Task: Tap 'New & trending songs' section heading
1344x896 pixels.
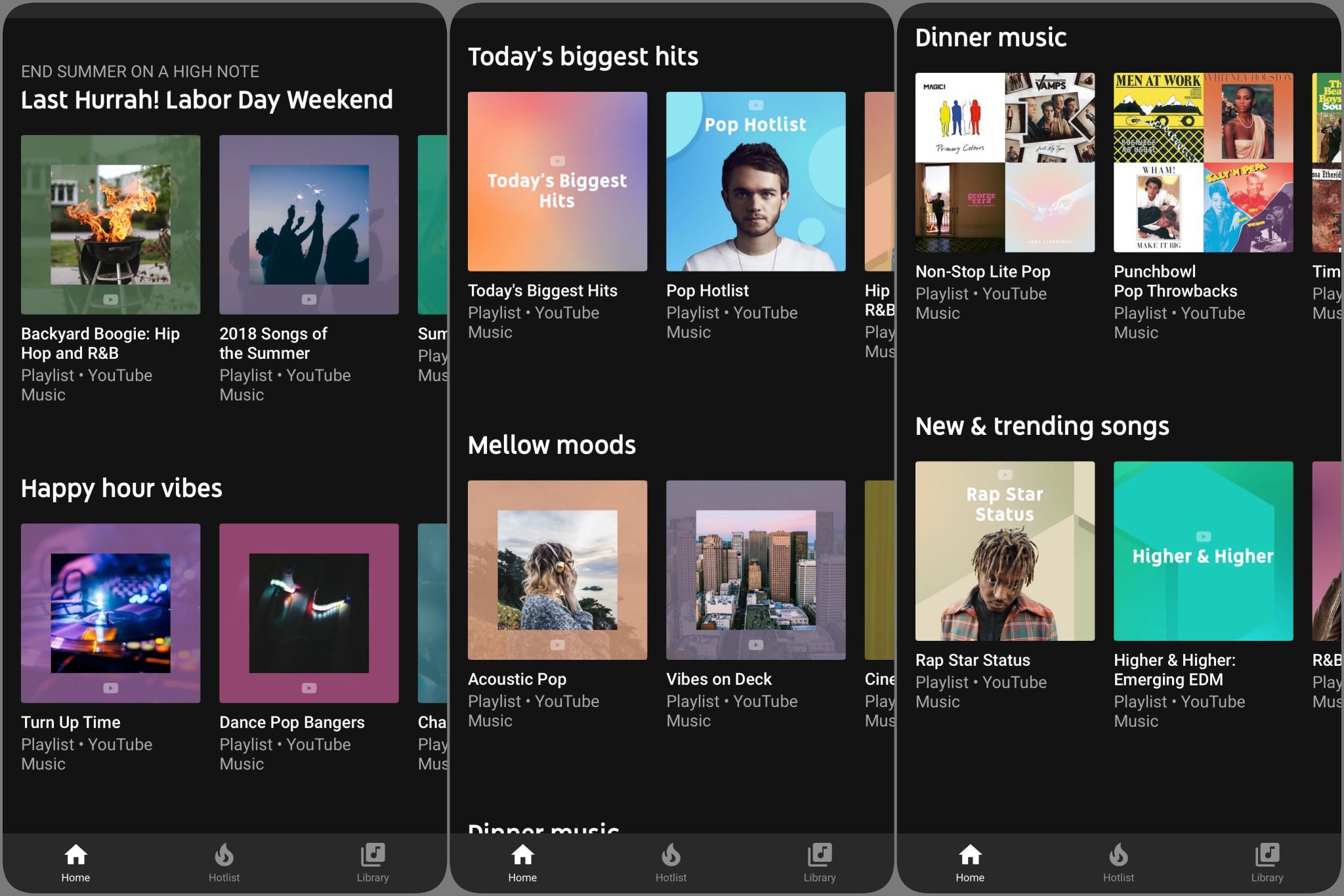Action: pos(1042,426)
